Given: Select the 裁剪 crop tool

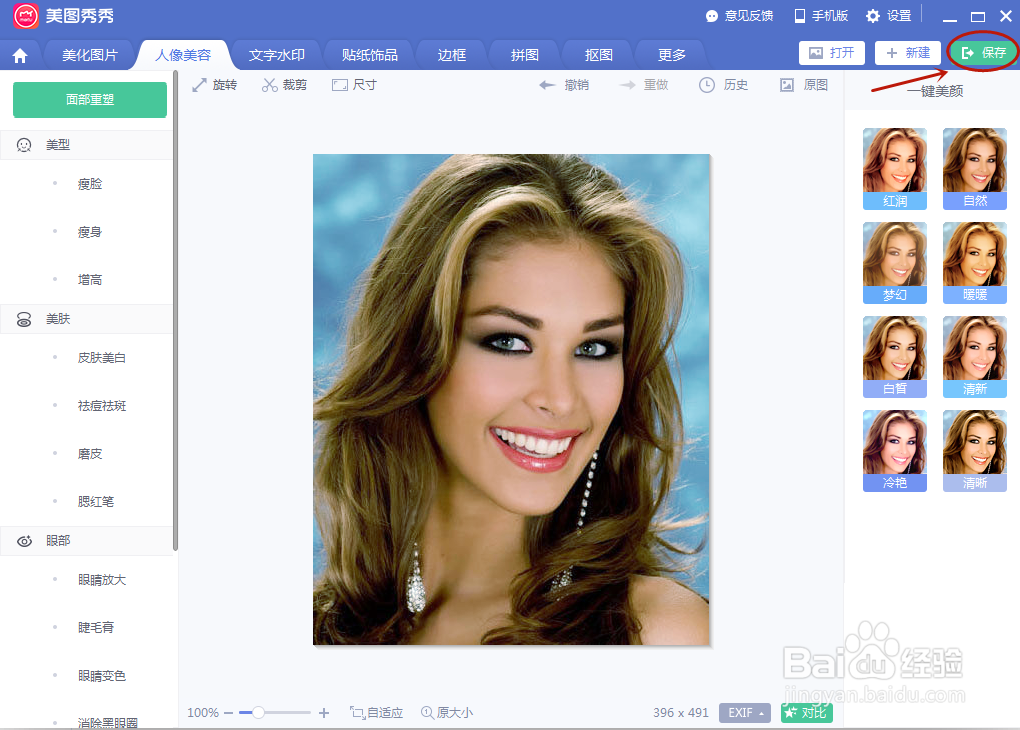Looking at the screenshot, I should tap(284, 85).
